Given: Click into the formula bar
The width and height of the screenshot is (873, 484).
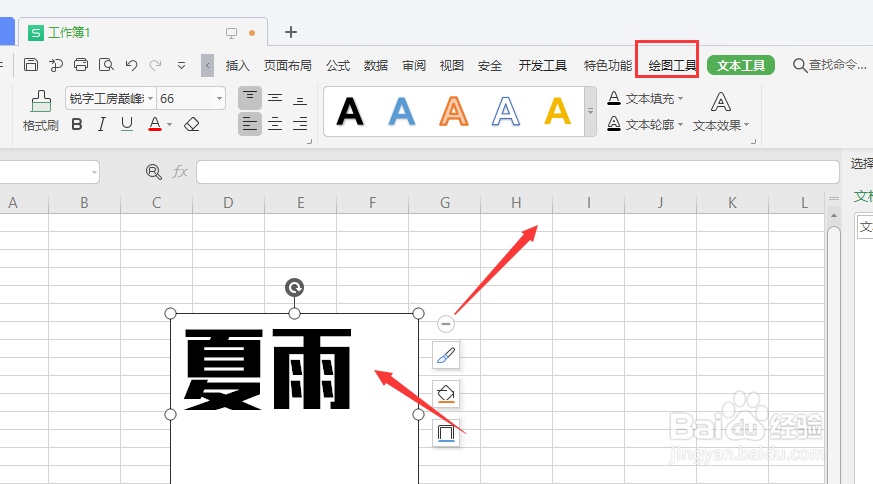Looking at the screenshot, I should coord(518,172).
